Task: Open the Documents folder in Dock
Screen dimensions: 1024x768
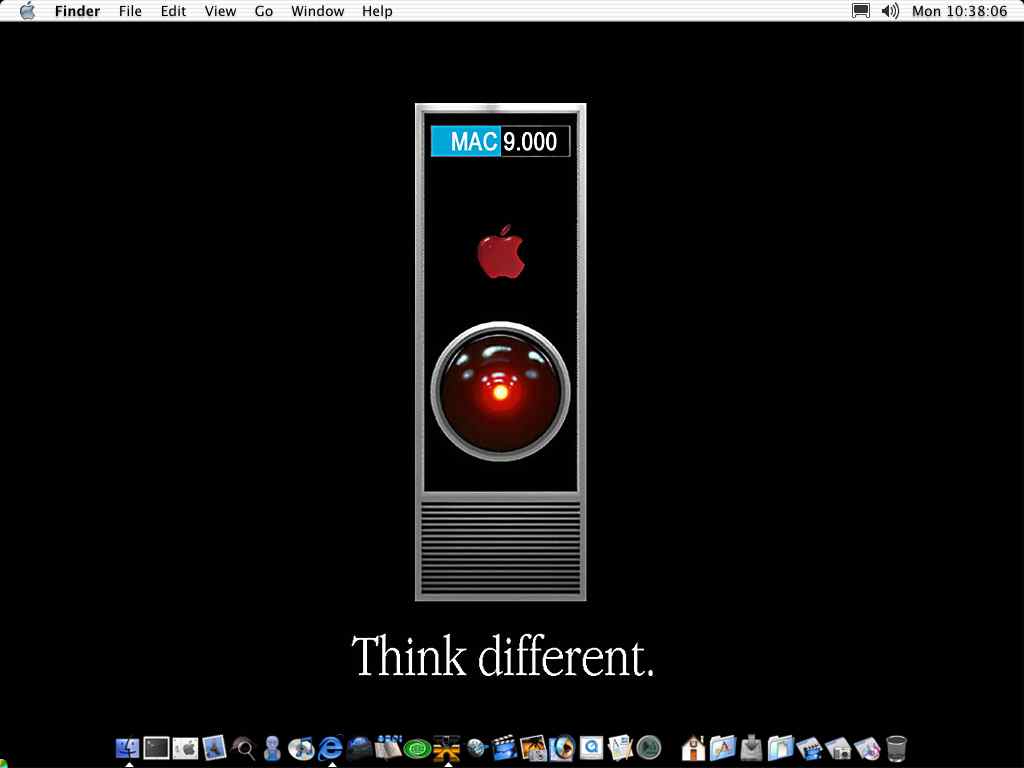Action: 780,748
